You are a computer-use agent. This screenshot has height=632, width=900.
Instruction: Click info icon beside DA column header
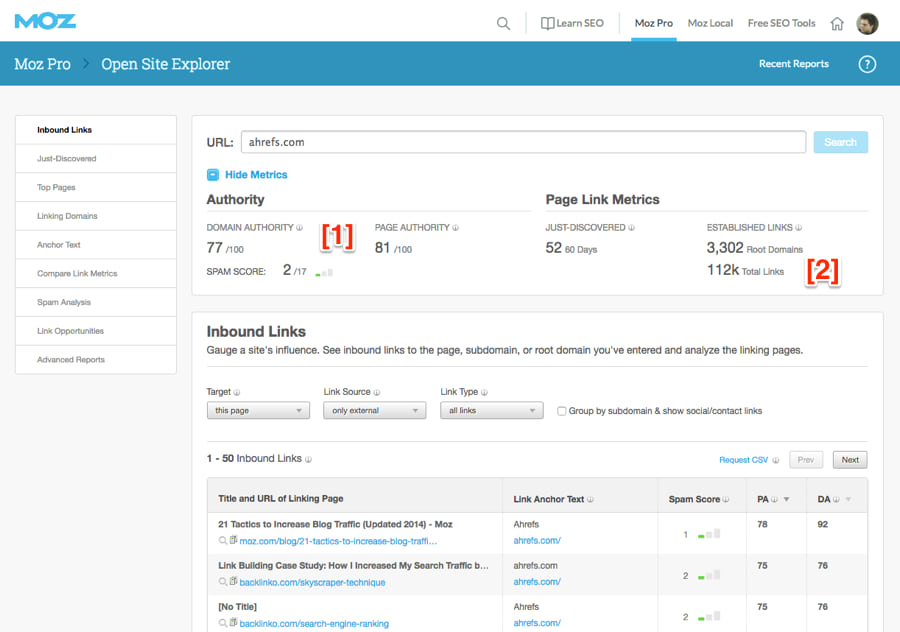[836, 499]
